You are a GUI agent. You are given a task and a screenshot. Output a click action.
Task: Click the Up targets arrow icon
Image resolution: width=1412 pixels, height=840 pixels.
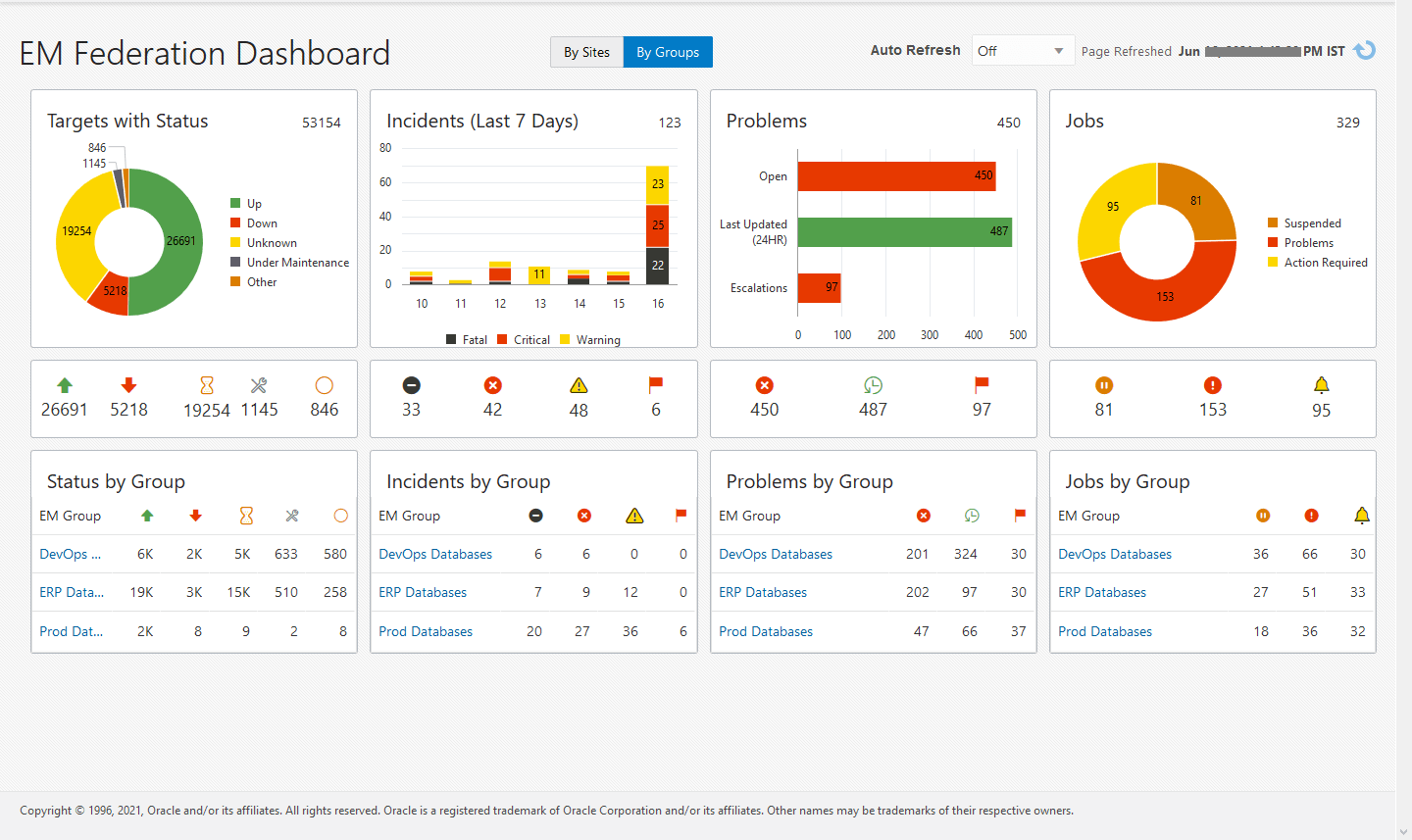click(x=64, y=384)
